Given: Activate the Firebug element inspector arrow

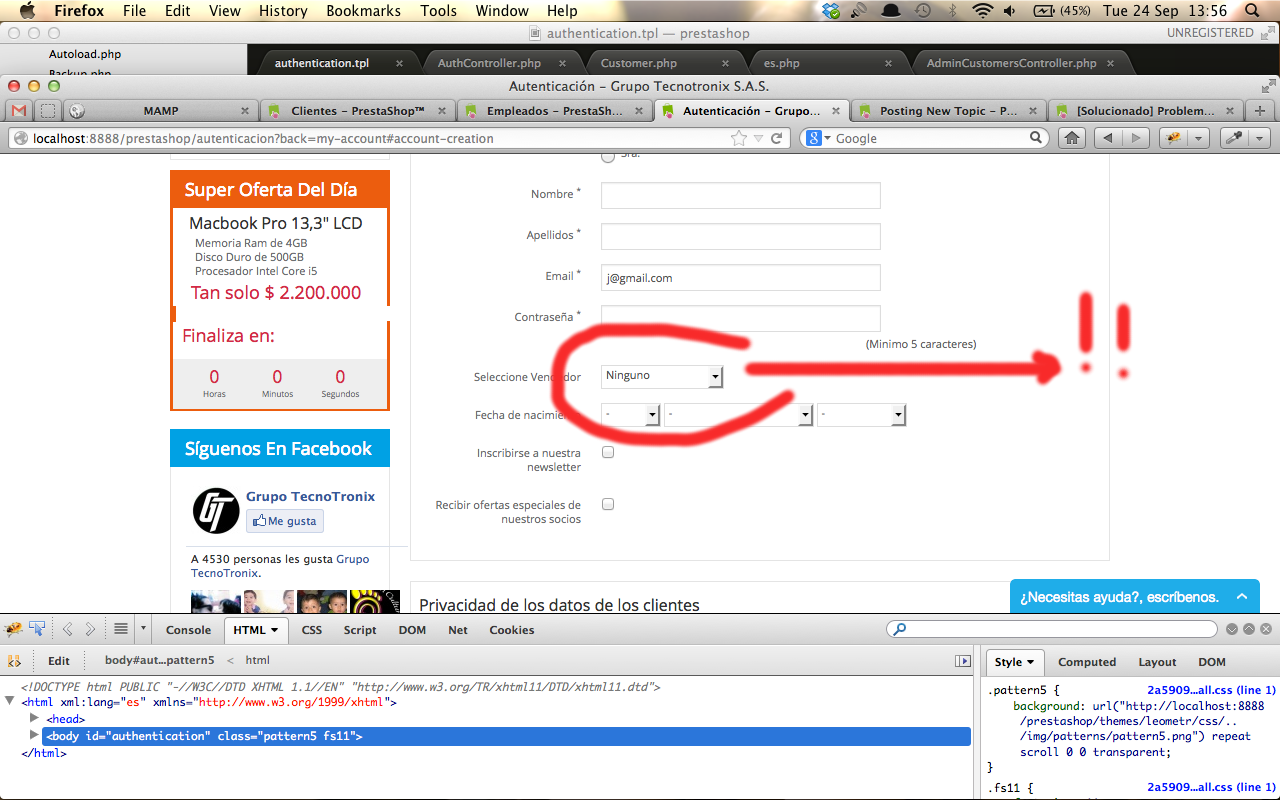Looking at the screenshot, I should [37, 629].
